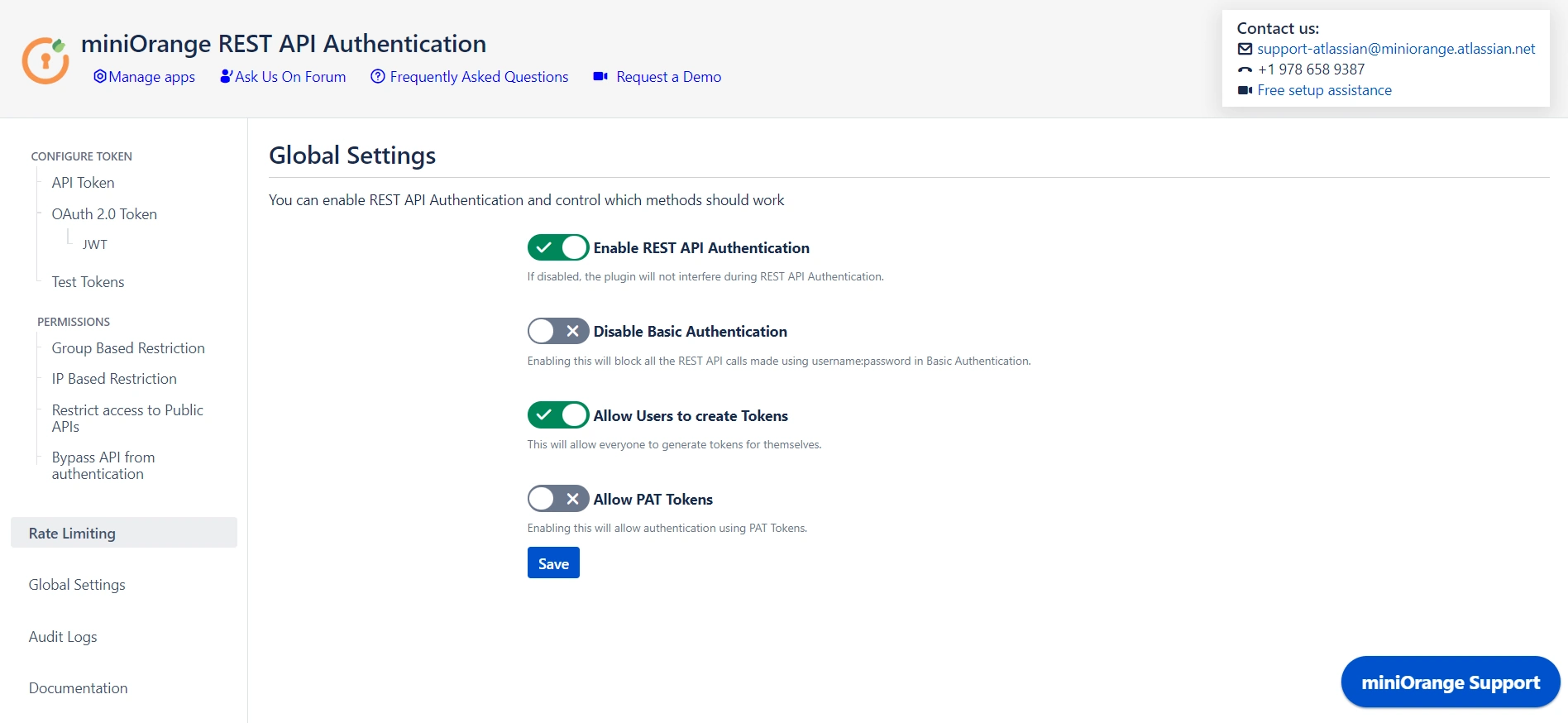Open Group Based Restriction settings
The width and height of the screenshot is (1568, 723).
128,348
